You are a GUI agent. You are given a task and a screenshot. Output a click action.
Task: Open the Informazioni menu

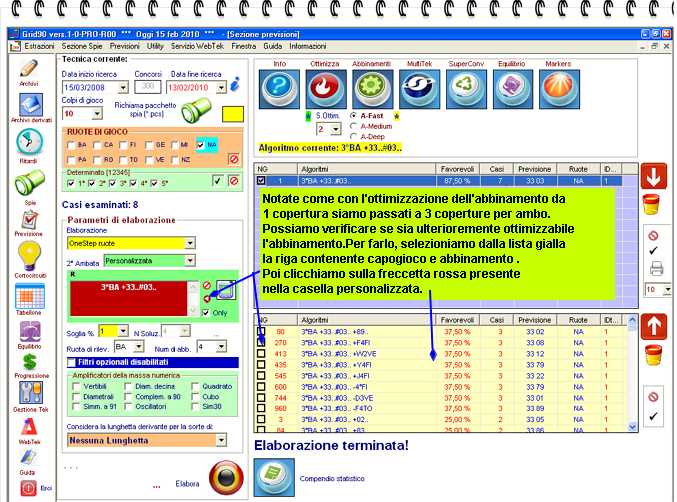pyautogui.click(x=308, y=46)
